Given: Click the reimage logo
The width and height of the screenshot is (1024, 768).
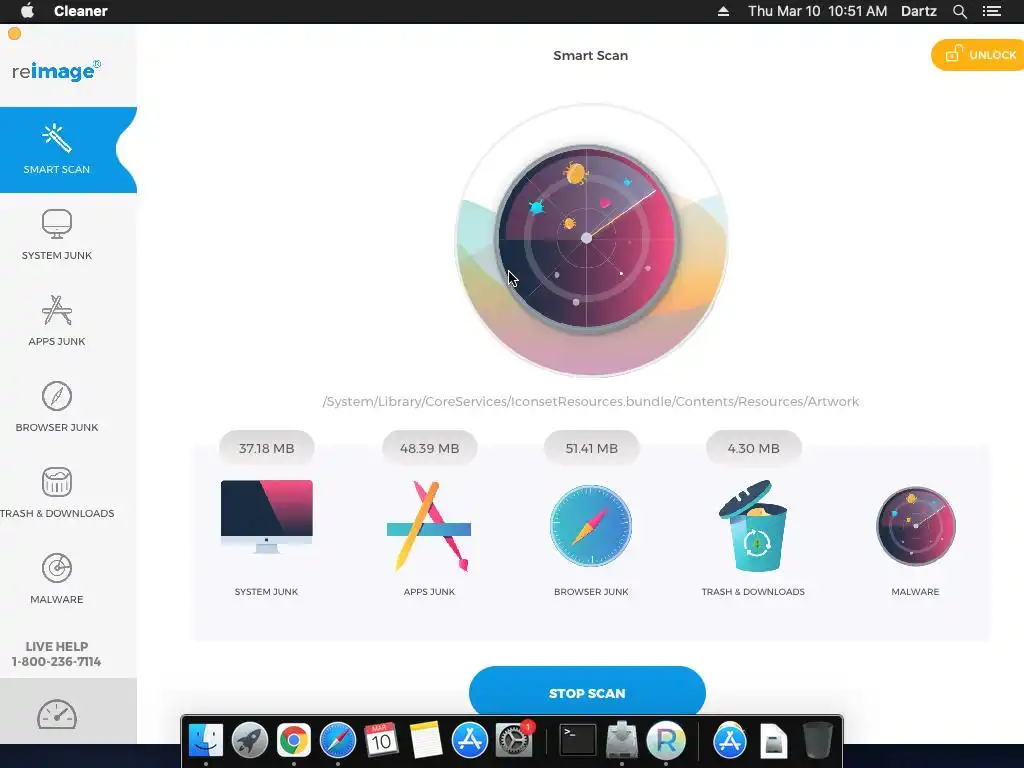Looking at the screenshot, I should [56, 71].
